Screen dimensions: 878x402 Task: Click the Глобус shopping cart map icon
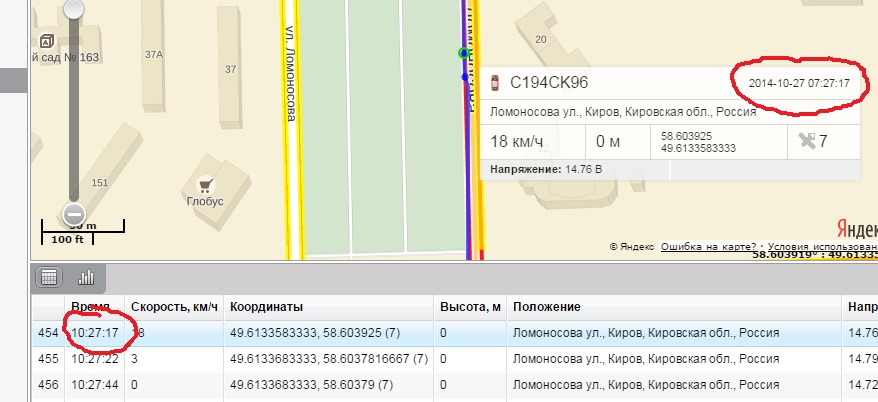[205, 185]
